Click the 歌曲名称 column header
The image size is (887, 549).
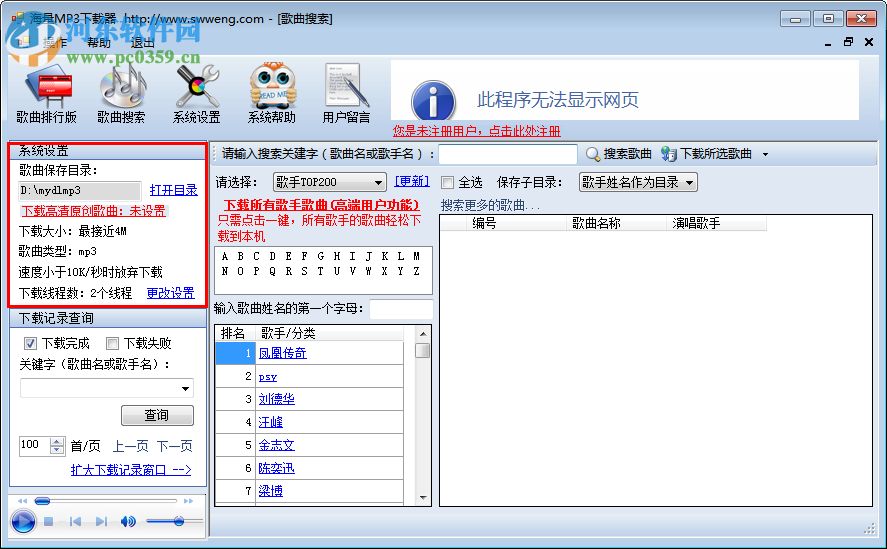click(x=615, y=224)
